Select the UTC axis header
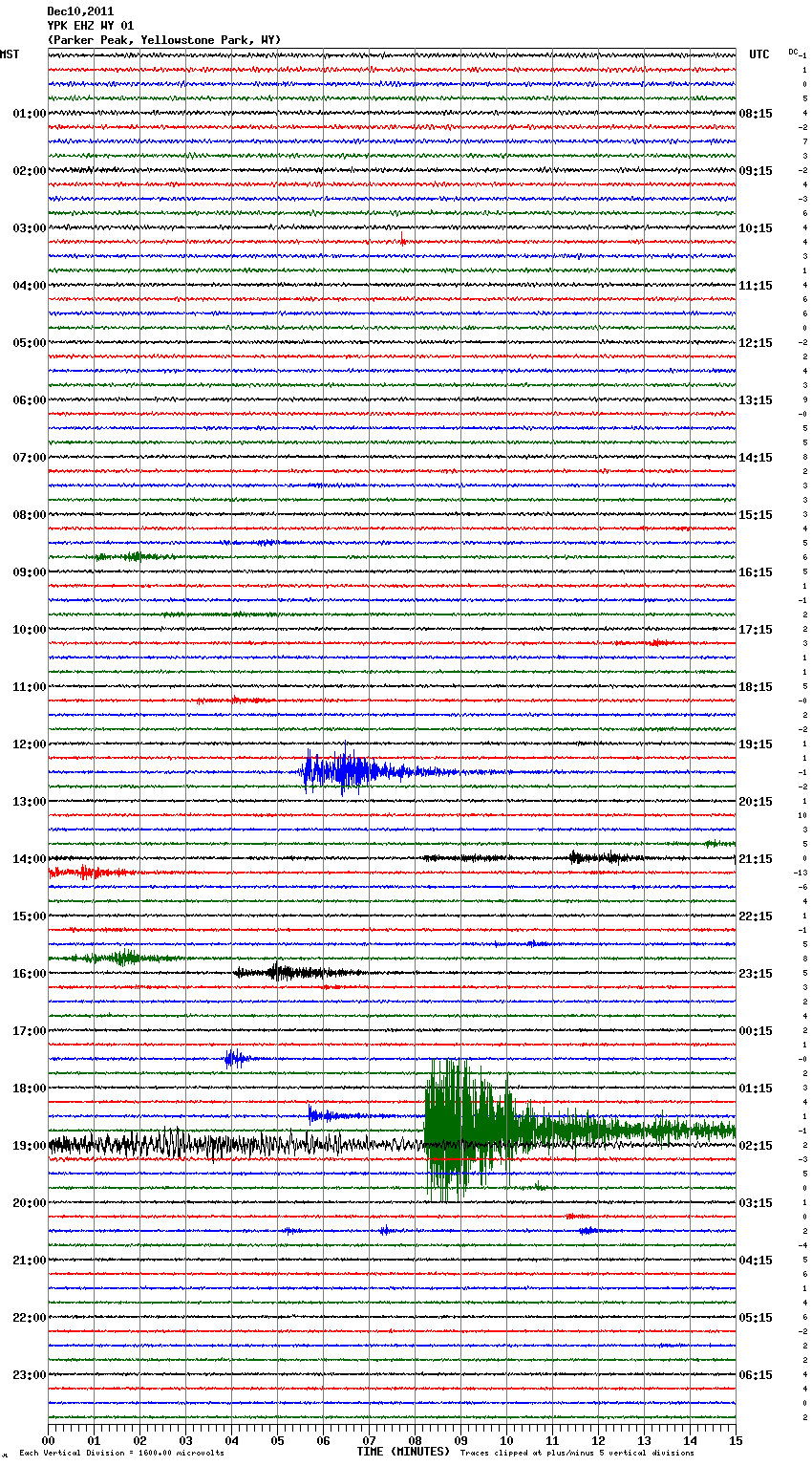Image resolution: width=812 pixels, height=1466 pixels. [759, 54]
